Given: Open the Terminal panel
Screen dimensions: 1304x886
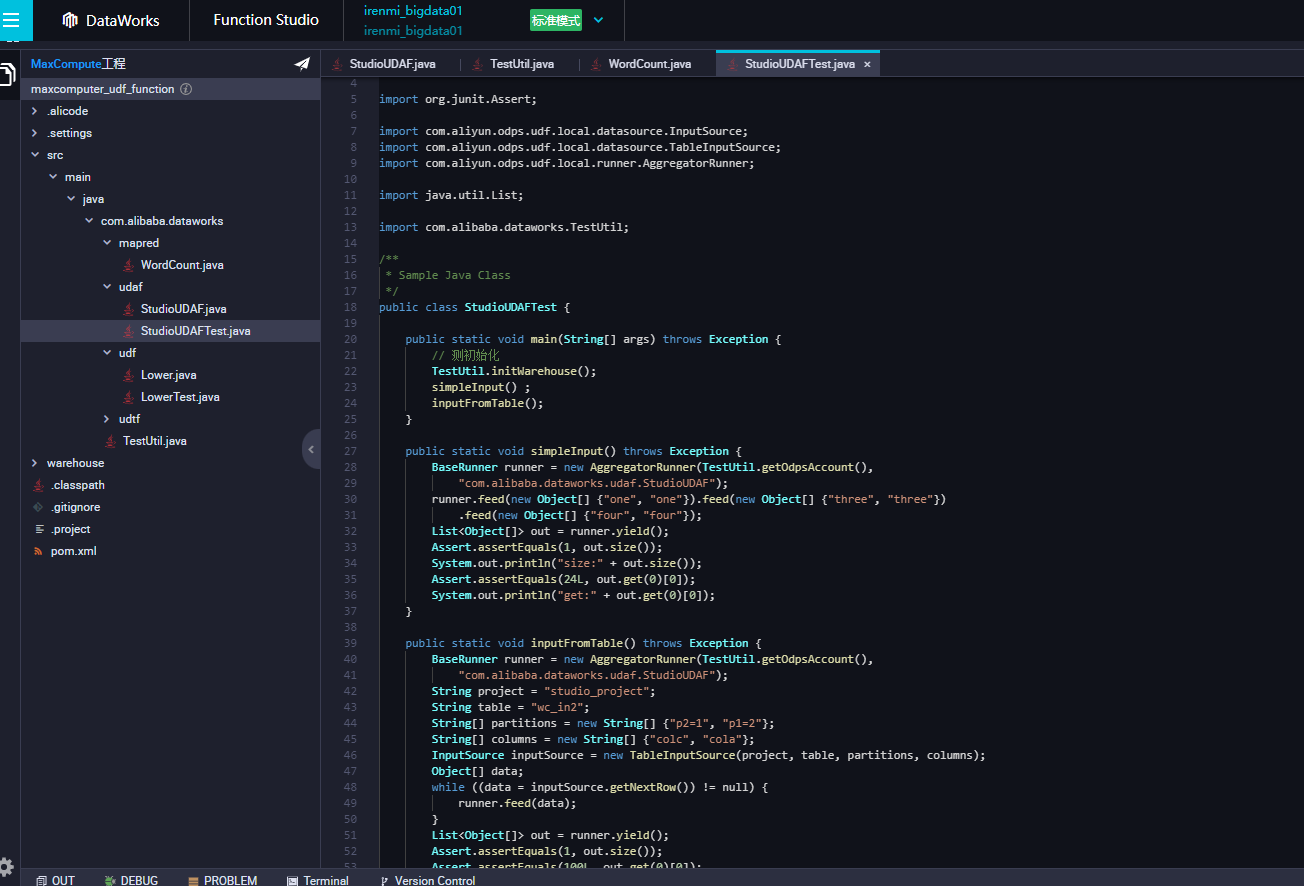Looking at the screenshot, I should coord(318,881).
